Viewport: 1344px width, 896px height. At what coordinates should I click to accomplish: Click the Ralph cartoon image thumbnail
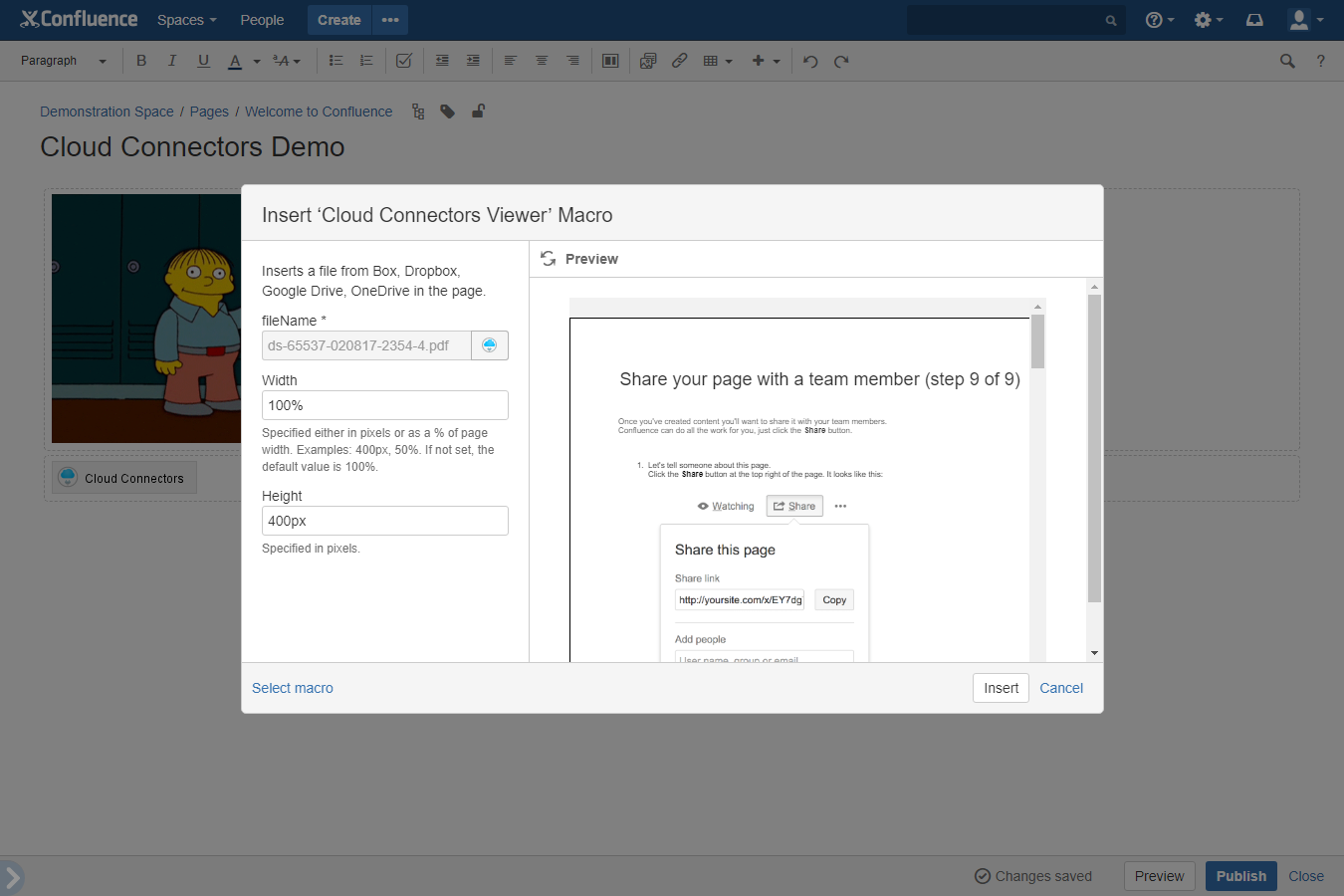click(x=146, y=319)
